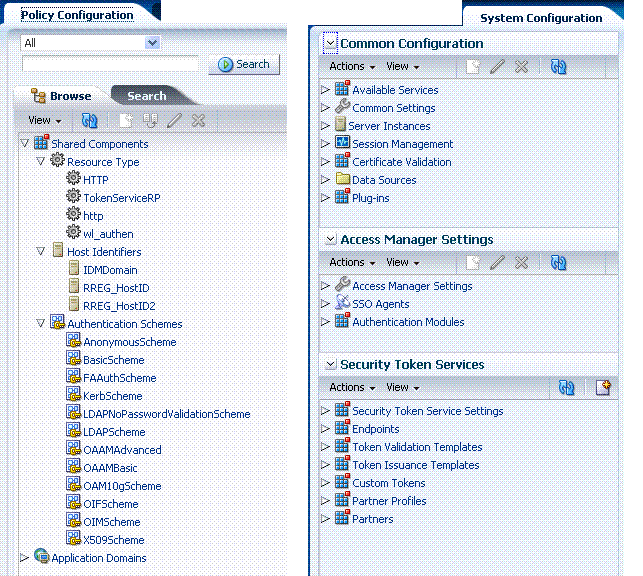Image resolution: width=643 pixels, height=576 pixels.
Task: Collapse the Common Configuration section
Action: [x=330, y=43]
